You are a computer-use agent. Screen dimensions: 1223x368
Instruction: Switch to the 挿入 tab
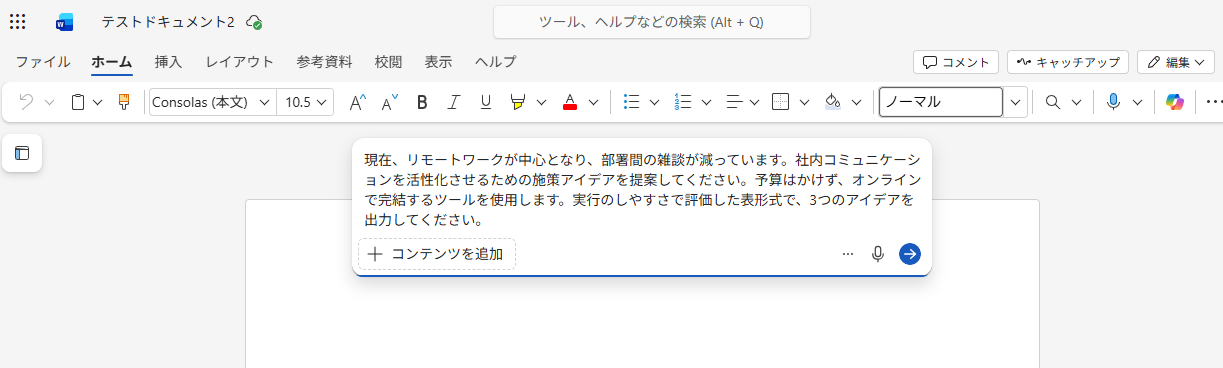pyautogui.click(x=169, y=62)
